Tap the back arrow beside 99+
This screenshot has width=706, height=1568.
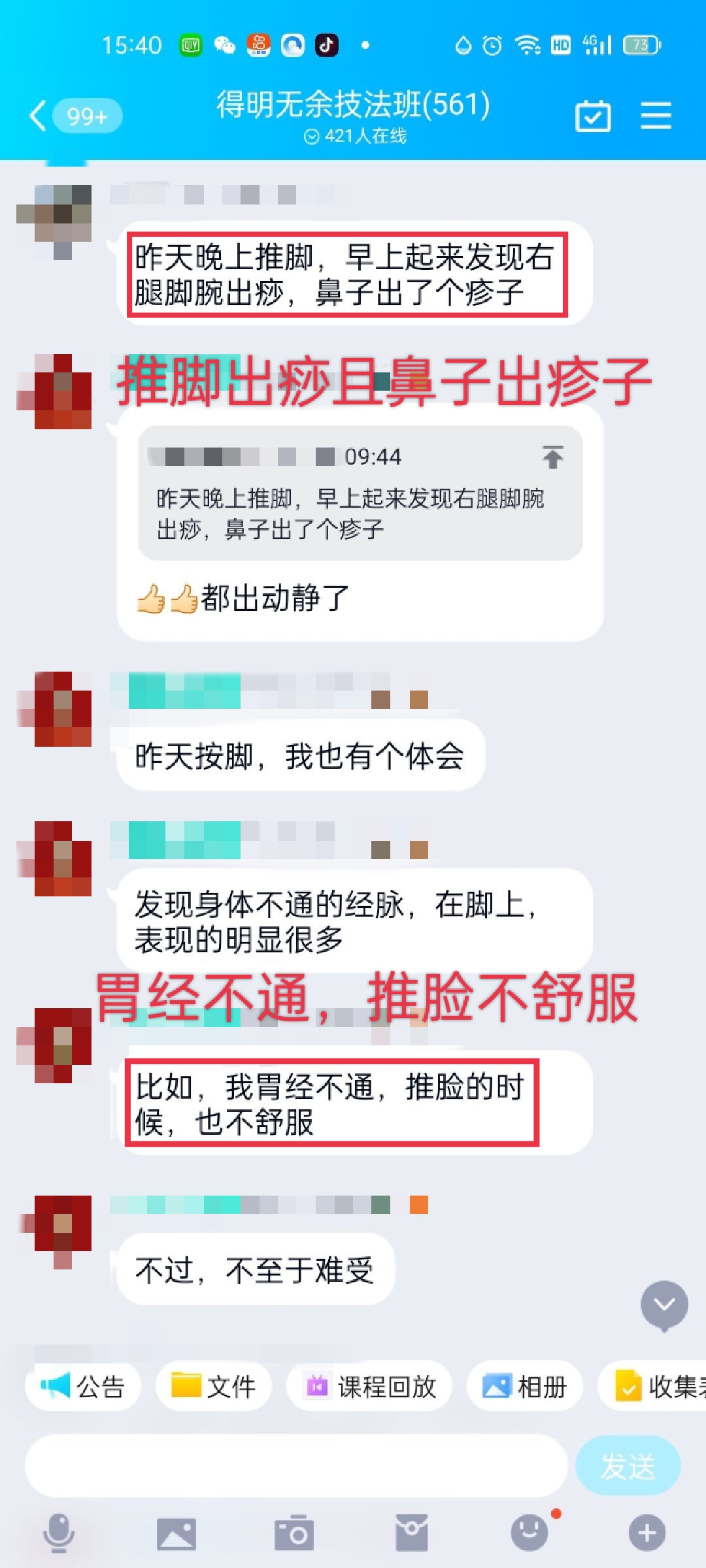(x=38, y=116)
